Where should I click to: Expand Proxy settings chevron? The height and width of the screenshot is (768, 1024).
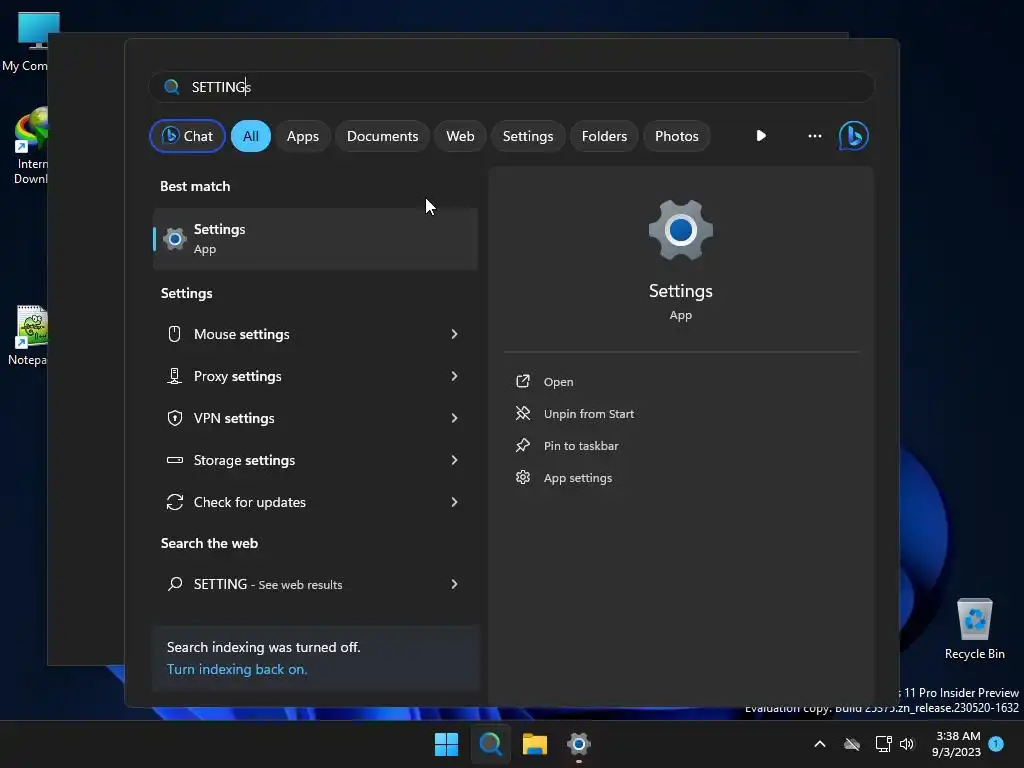point(455,376)
